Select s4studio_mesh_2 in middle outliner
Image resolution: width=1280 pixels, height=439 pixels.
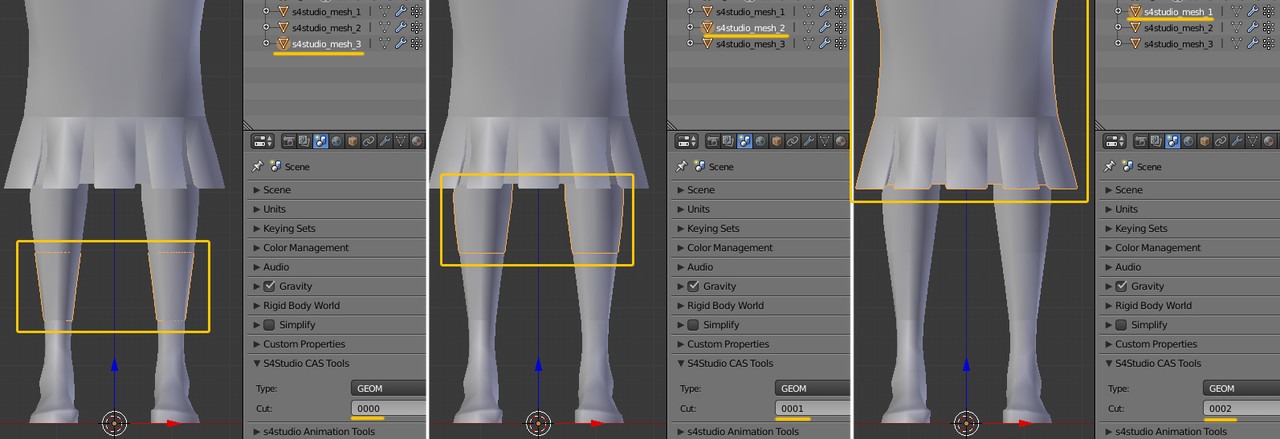750,27
